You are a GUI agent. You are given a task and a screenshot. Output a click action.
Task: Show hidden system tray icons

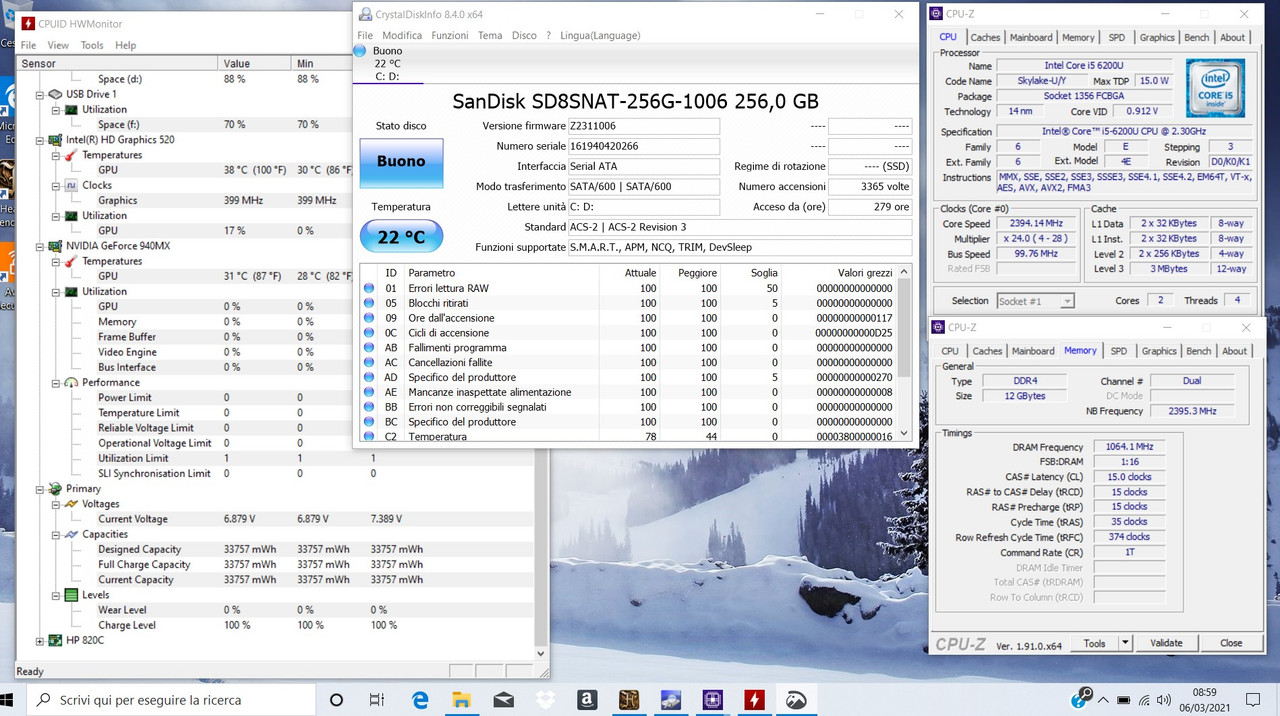(x=1101, y=700)
